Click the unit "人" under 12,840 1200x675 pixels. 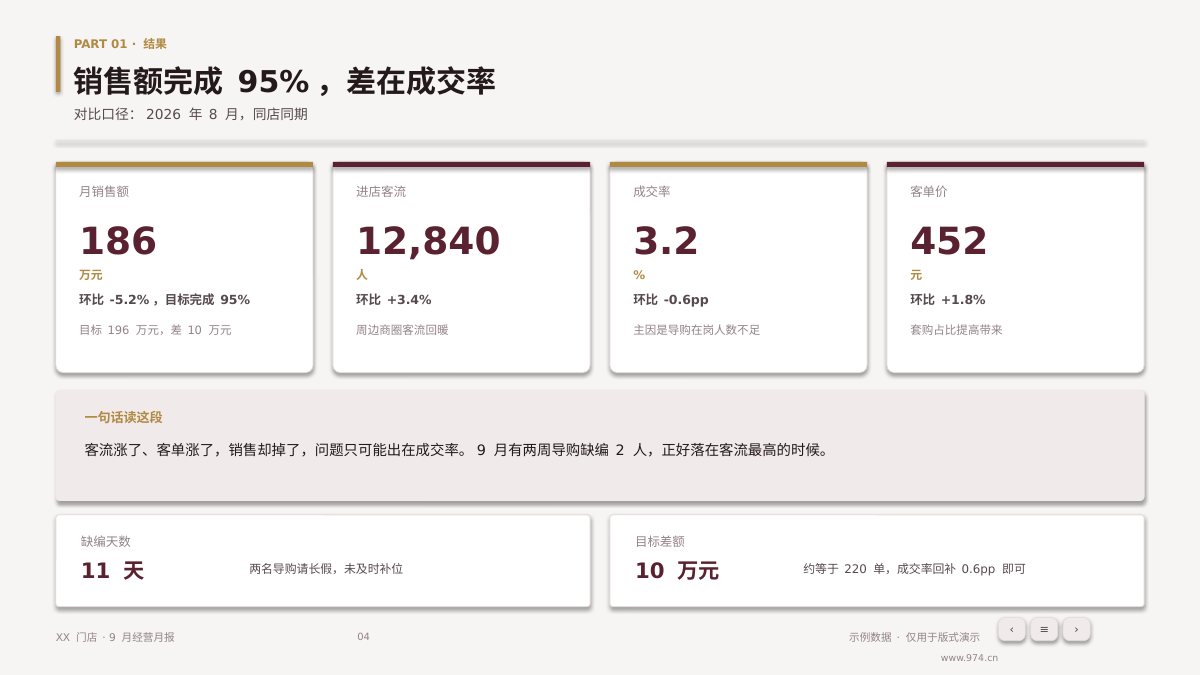point(362,275)
